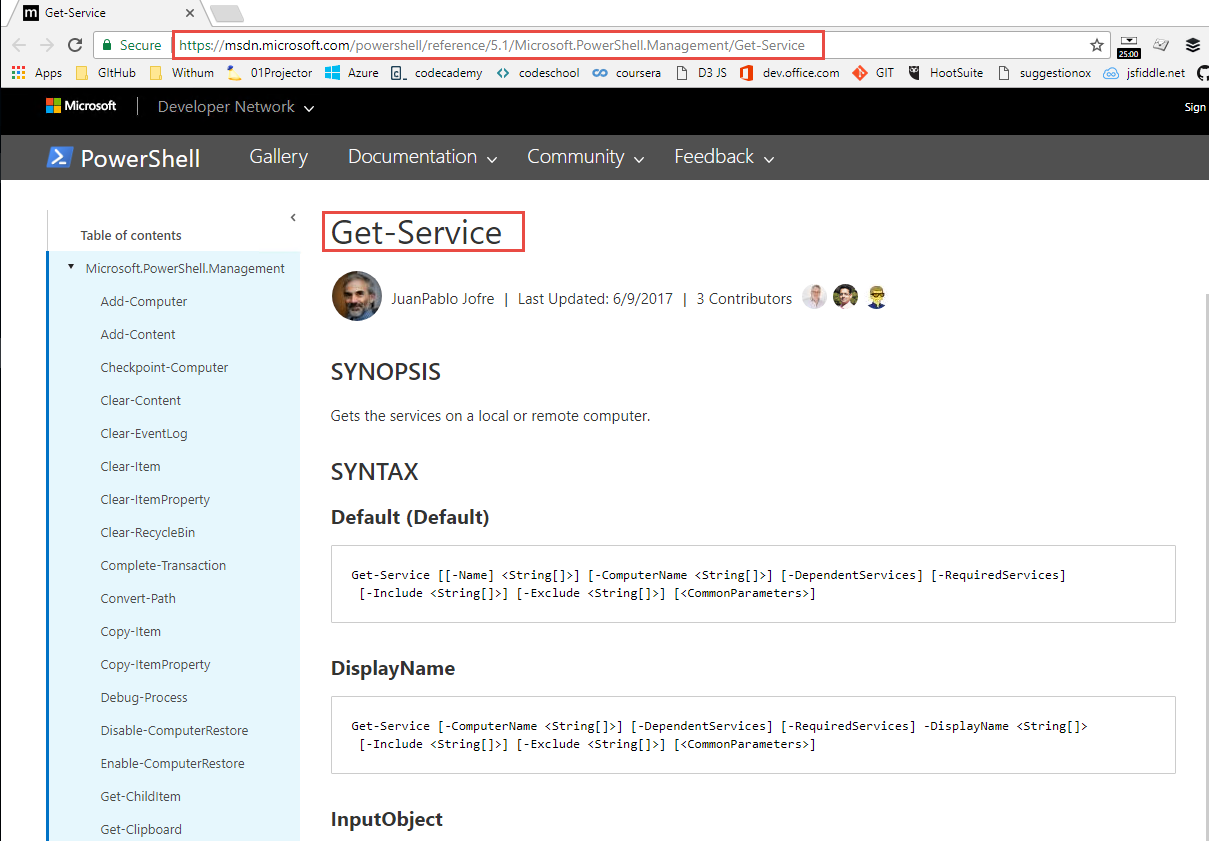Image resolution: width=1209 pixels, height=841 pixels.
Task: Click the Sign in link at top right
Action: (x=1195, y=107)
